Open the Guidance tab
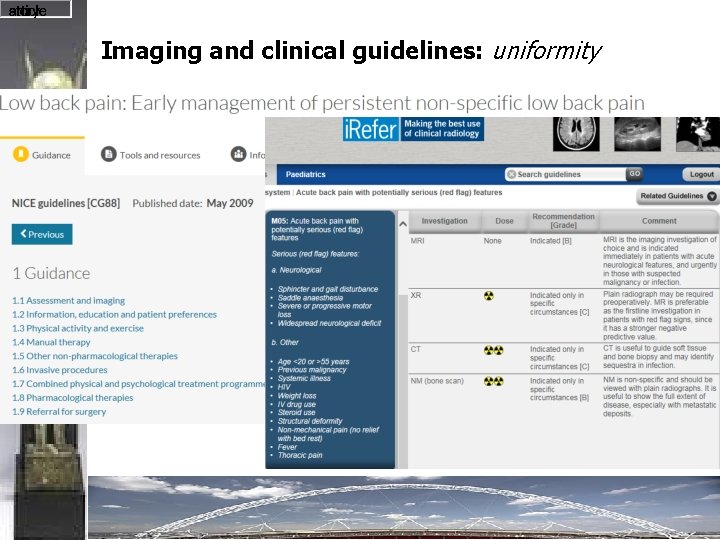 (x=42, y=155)
